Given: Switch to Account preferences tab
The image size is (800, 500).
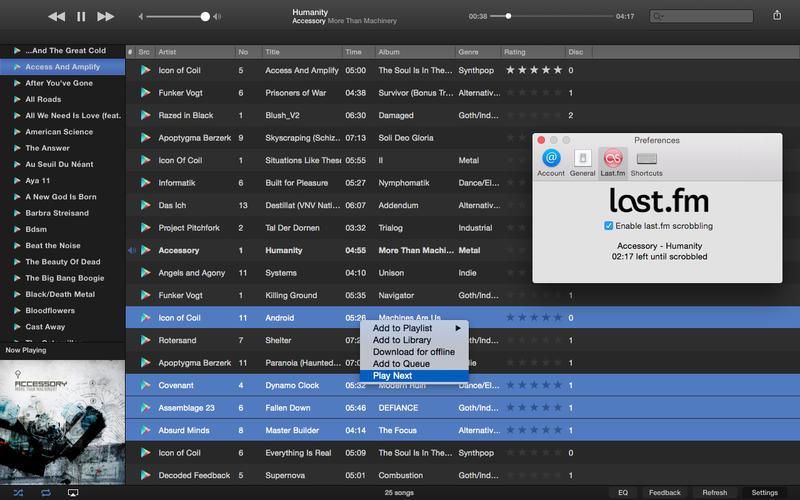Looking at the screenshot, I should [551, 163].
